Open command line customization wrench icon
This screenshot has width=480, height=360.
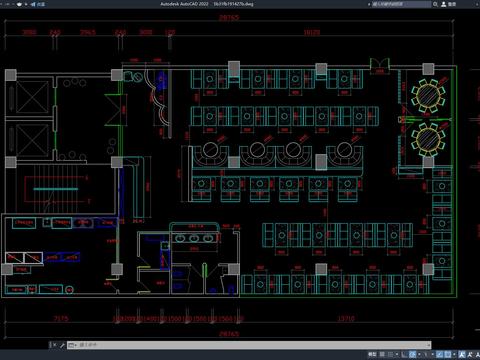pos(62,345)
